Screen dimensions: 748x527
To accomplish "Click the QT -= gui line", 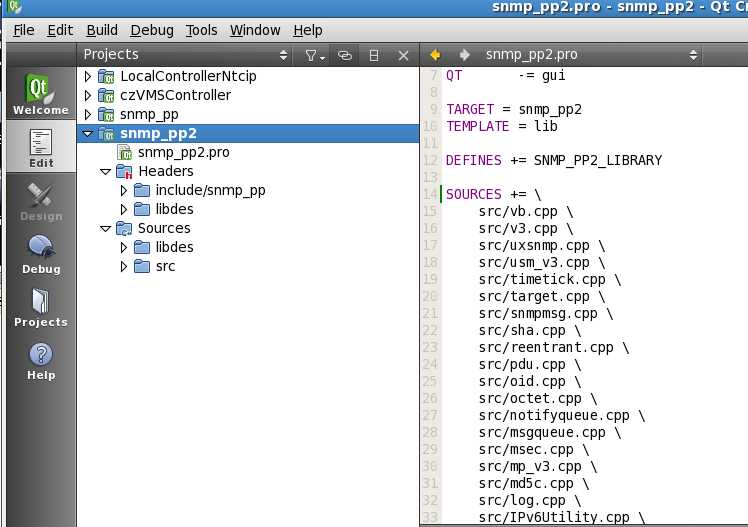I will point(506,75).
